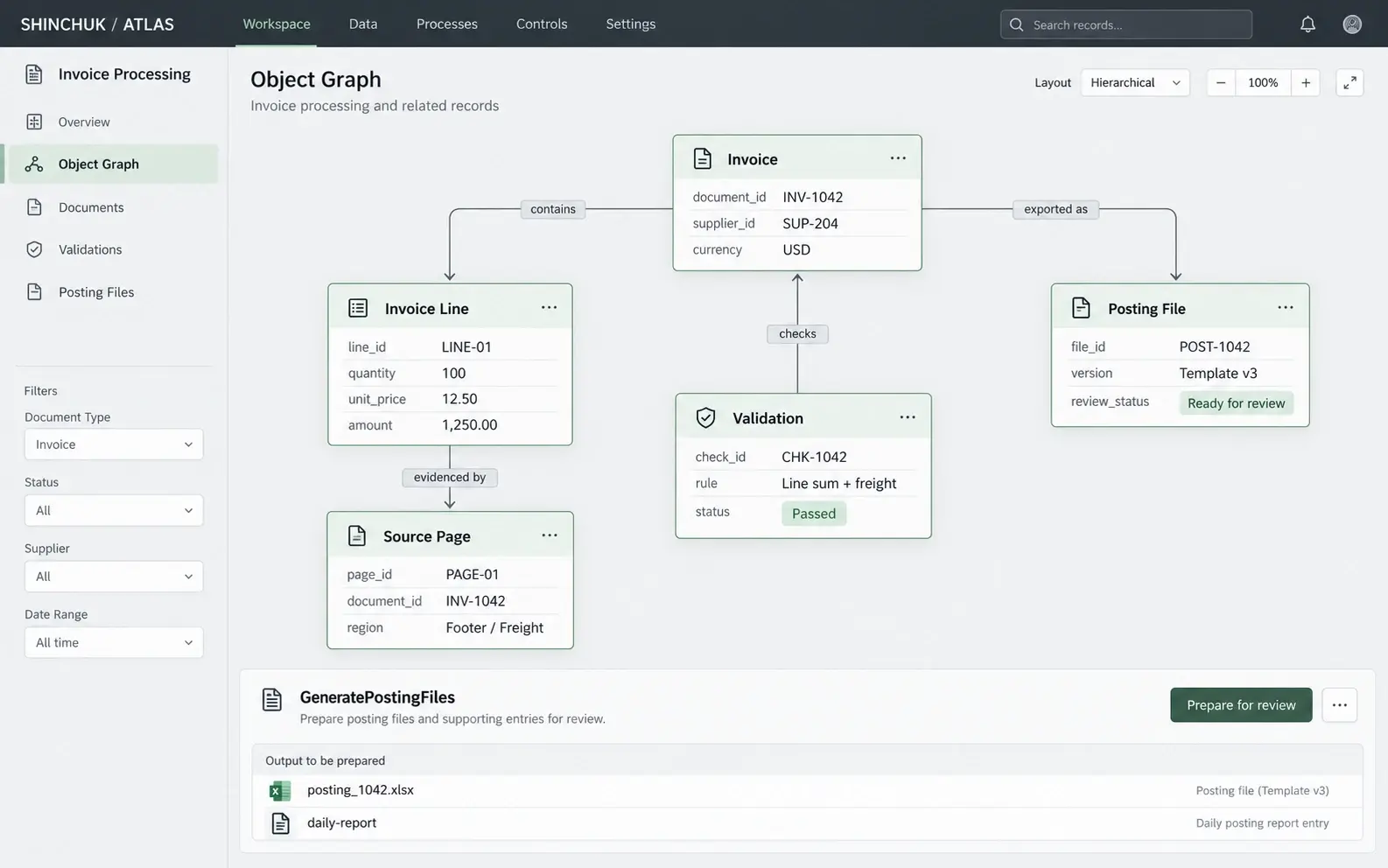
Task: Open GeneratePostingFiles more options menu
Action: coord(1339,704)
